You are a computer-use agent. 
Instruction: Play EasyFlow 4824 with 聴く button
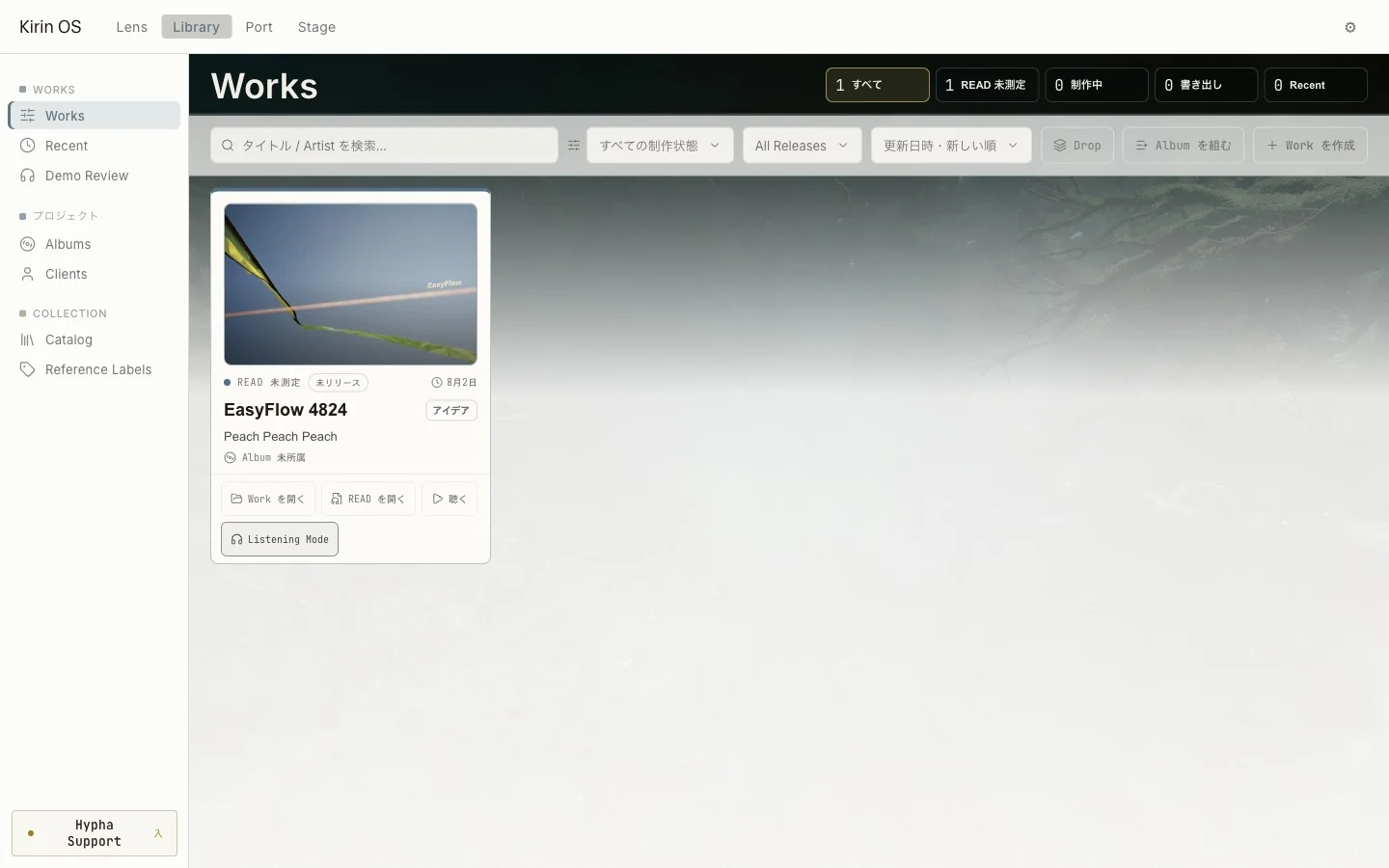click(449, 499)
